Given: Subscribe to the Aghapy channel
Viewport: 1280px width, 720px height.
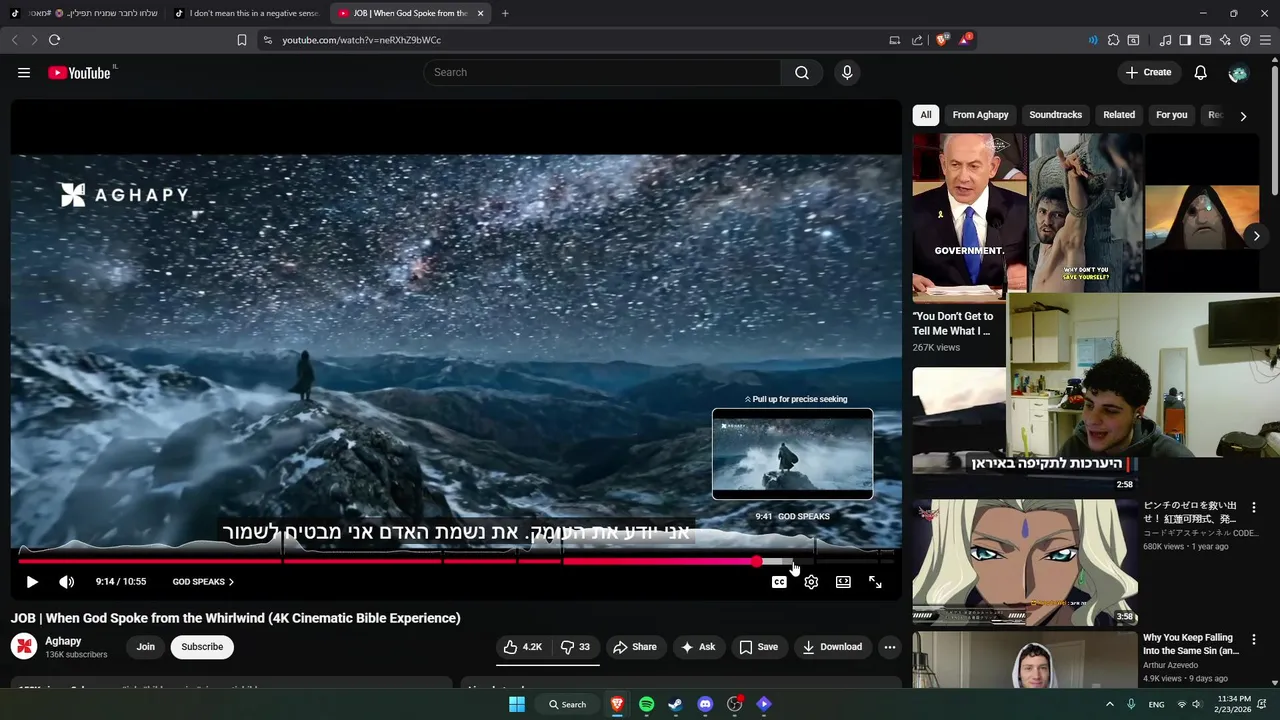Looking at the screenshot, I should click(x=202, y=647).
